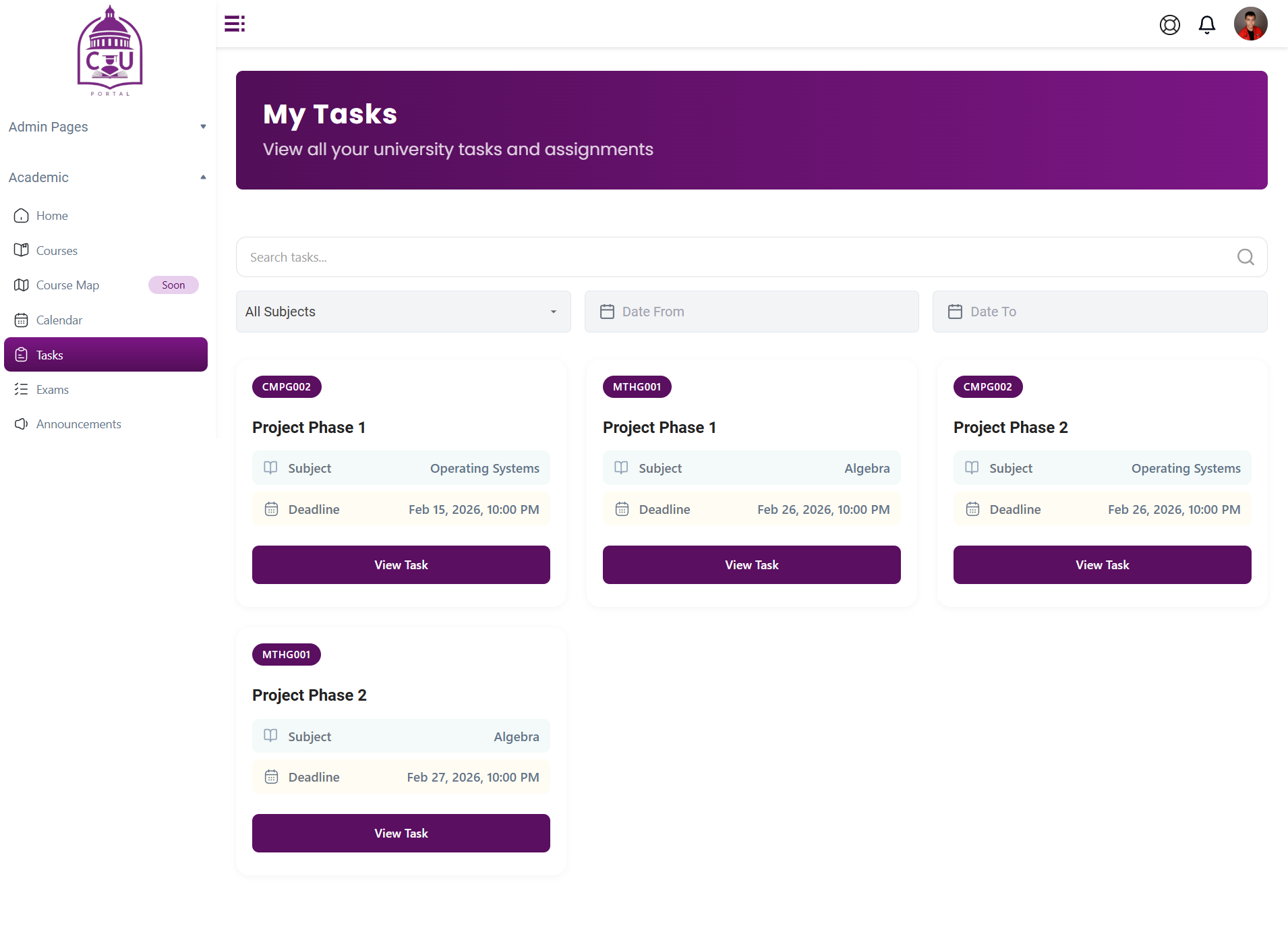Navigate to Exams page
This screenshot has width=1288, height=930.
(52, 390)
